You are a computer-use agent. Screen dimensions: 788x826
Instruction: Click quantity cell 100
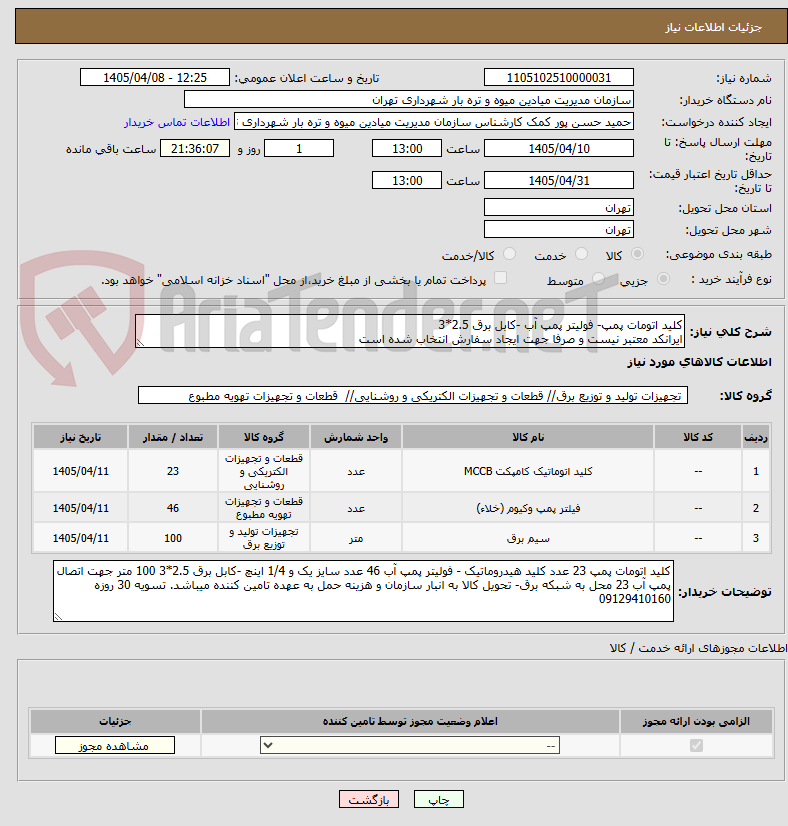[x=173, y=538]
